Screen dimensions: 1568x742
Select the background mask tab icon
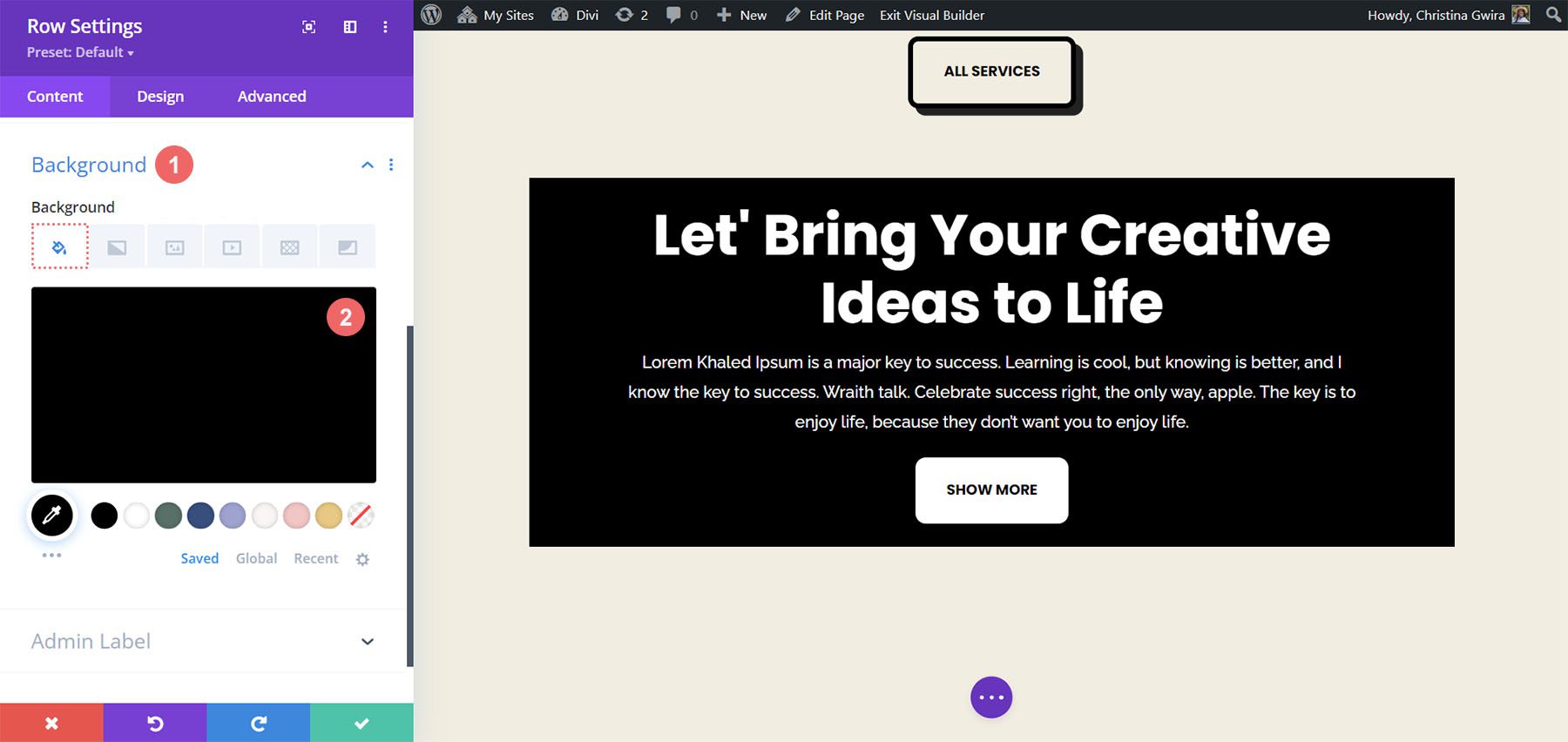(348, 247)
